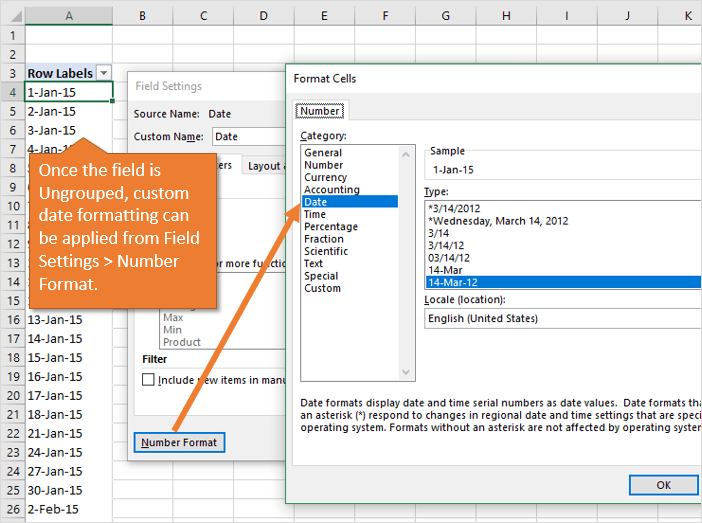Screen dimensions: 702x523
Task: Select column E header
Action: (x=324, y=16)
